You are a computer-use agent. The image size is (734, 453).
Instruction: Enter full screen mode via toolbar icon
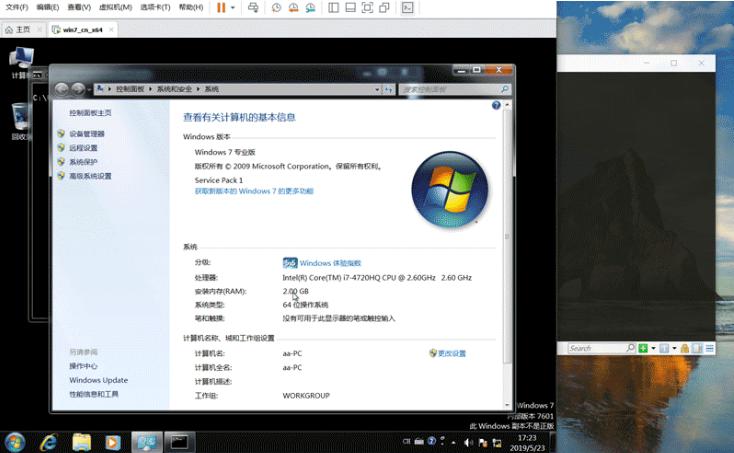pyautogui.click(x=367, y=7)
